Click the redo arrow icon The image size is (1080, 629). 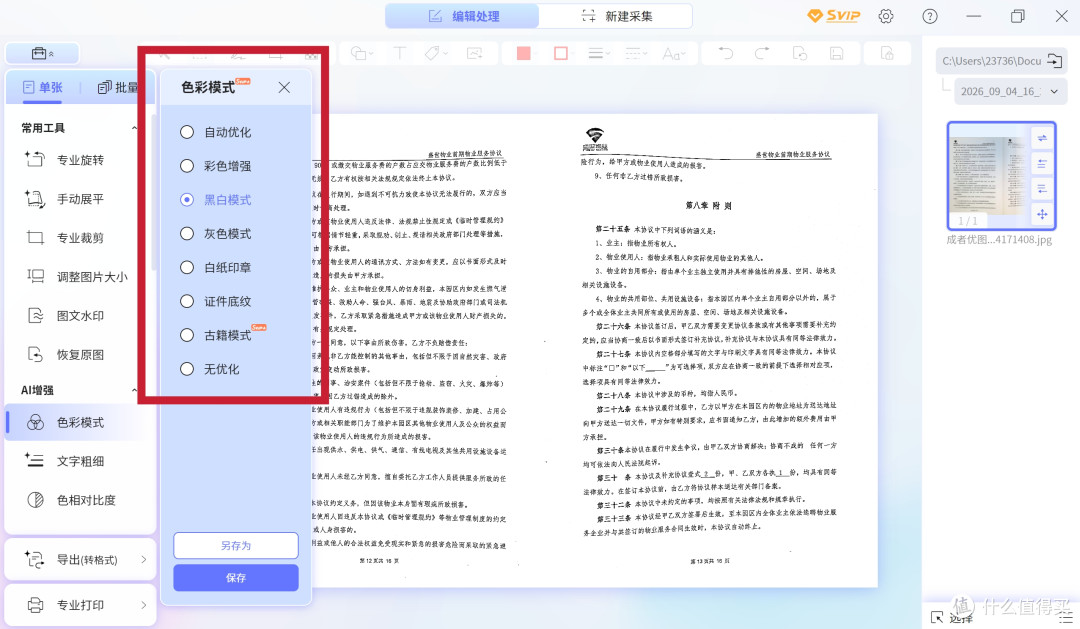tap(762, 54)
